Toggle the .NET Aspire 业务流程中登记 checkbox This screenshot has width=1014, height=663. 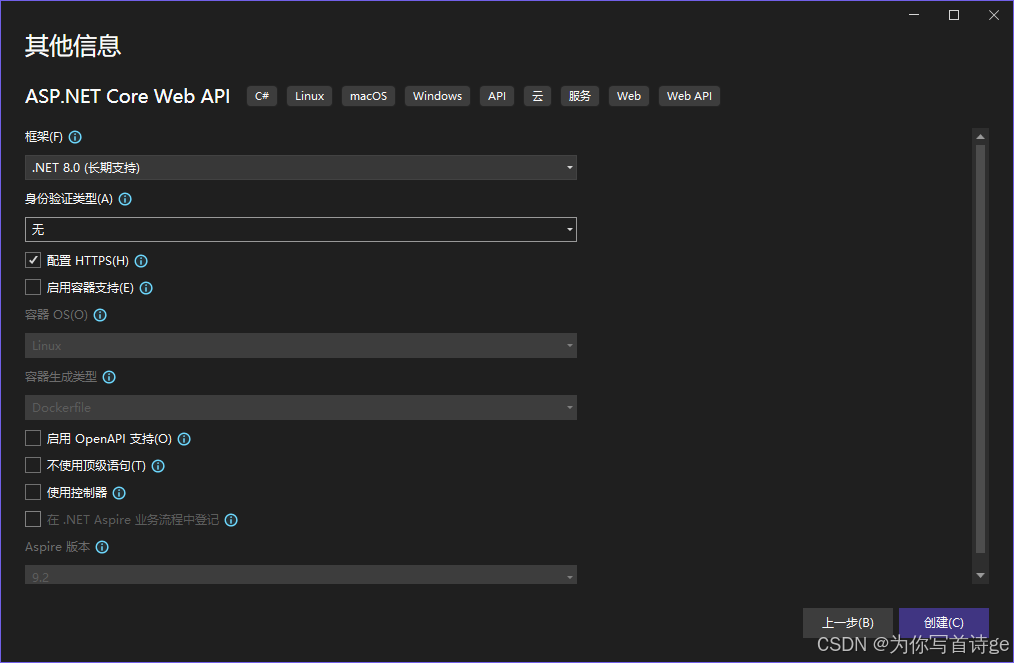point(33,519)
